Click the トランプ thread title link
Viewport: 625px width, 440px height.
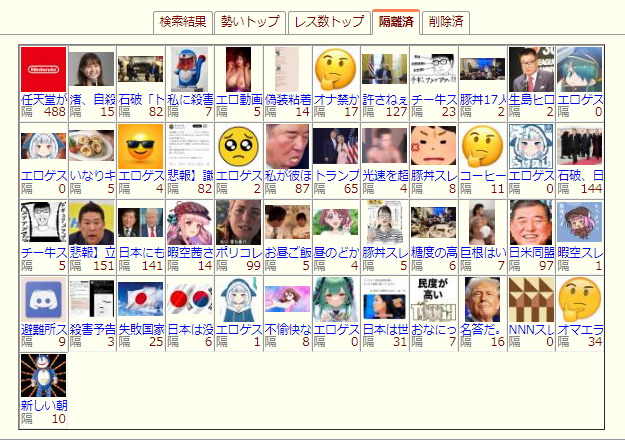pyautogui.click(x=335, y=176)
